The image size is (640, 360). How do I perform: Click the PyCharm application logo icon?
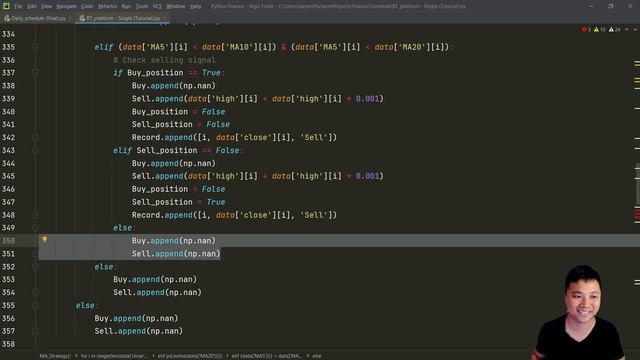[x=6, y=6]
